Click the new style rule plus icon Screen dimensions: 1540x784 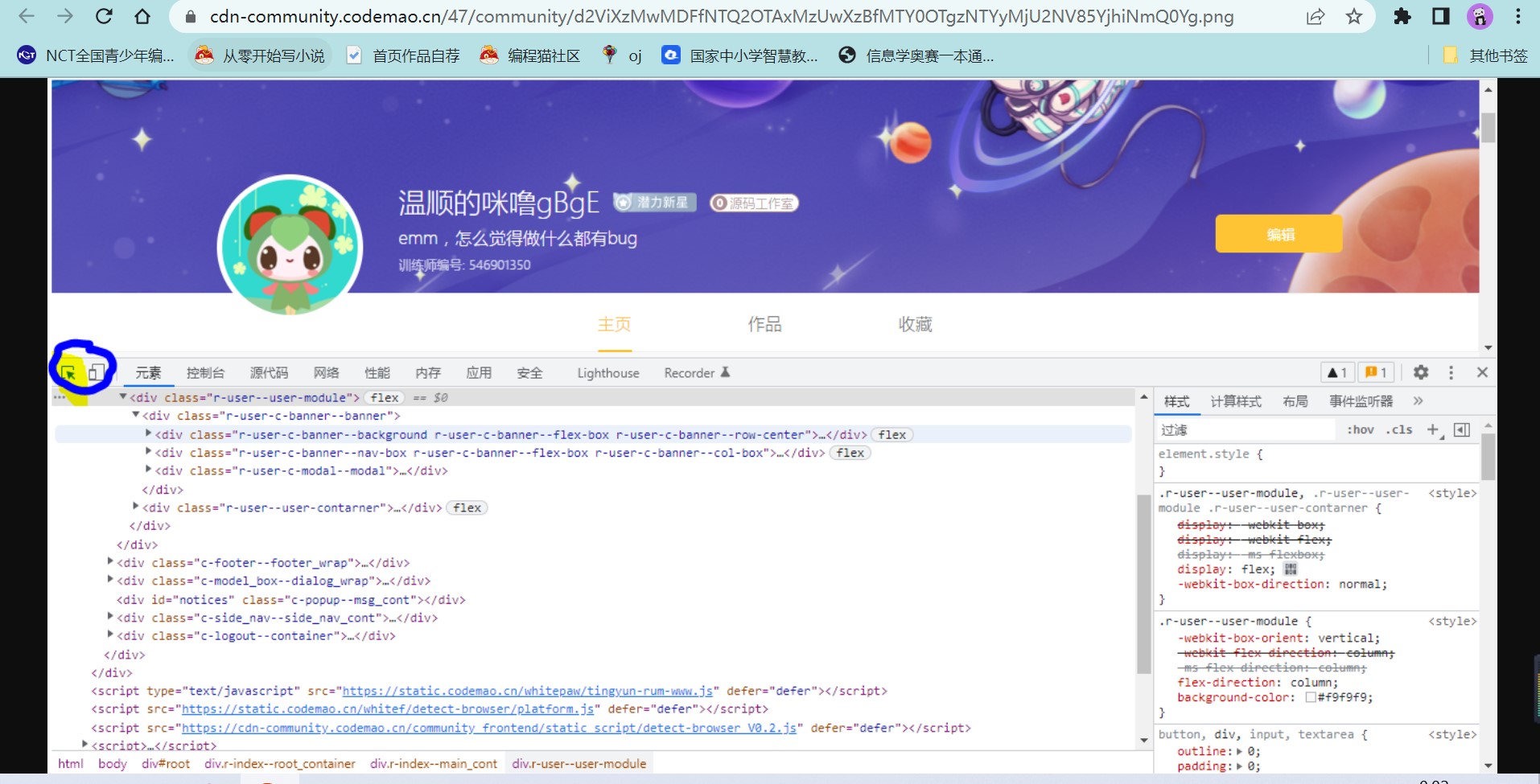click(1434, 430)
